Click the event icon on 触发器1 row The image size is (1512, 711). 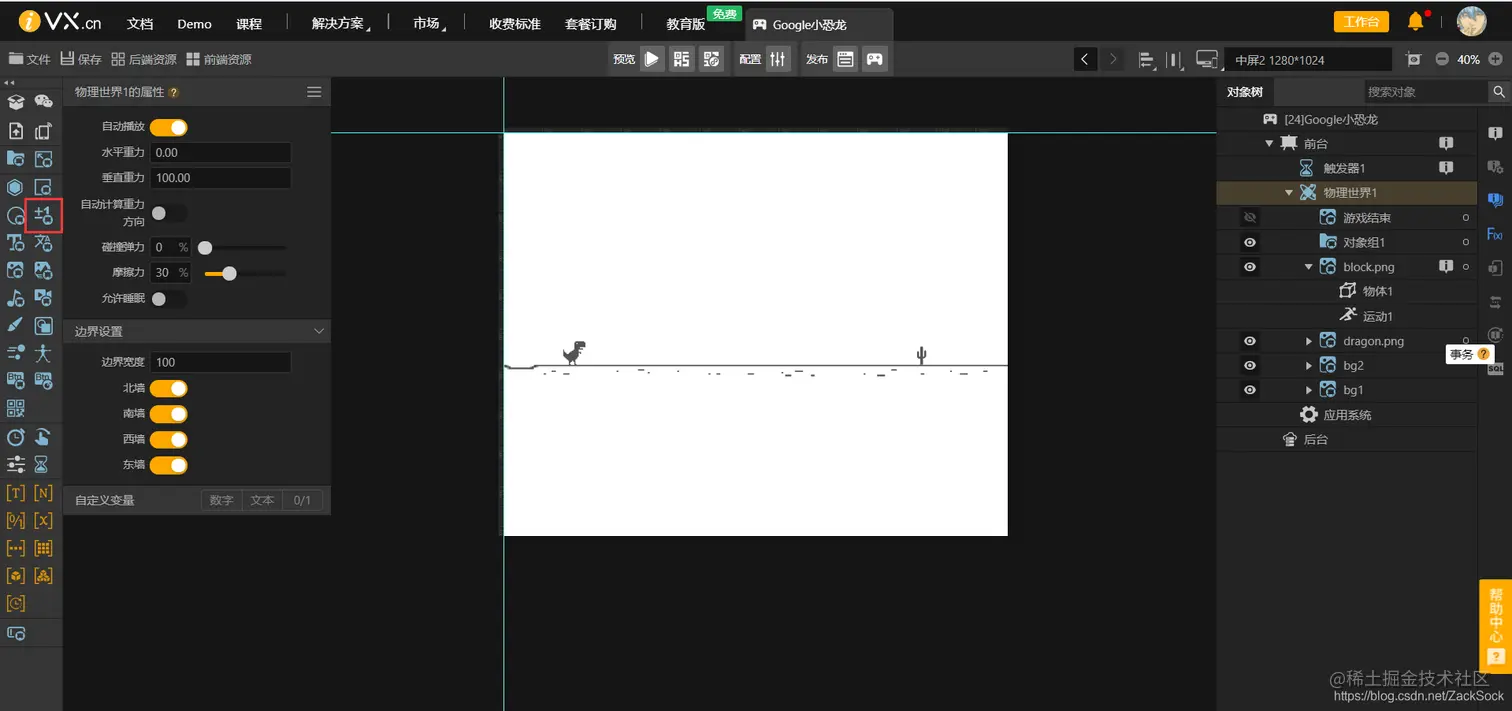(x=1445, y=168)
